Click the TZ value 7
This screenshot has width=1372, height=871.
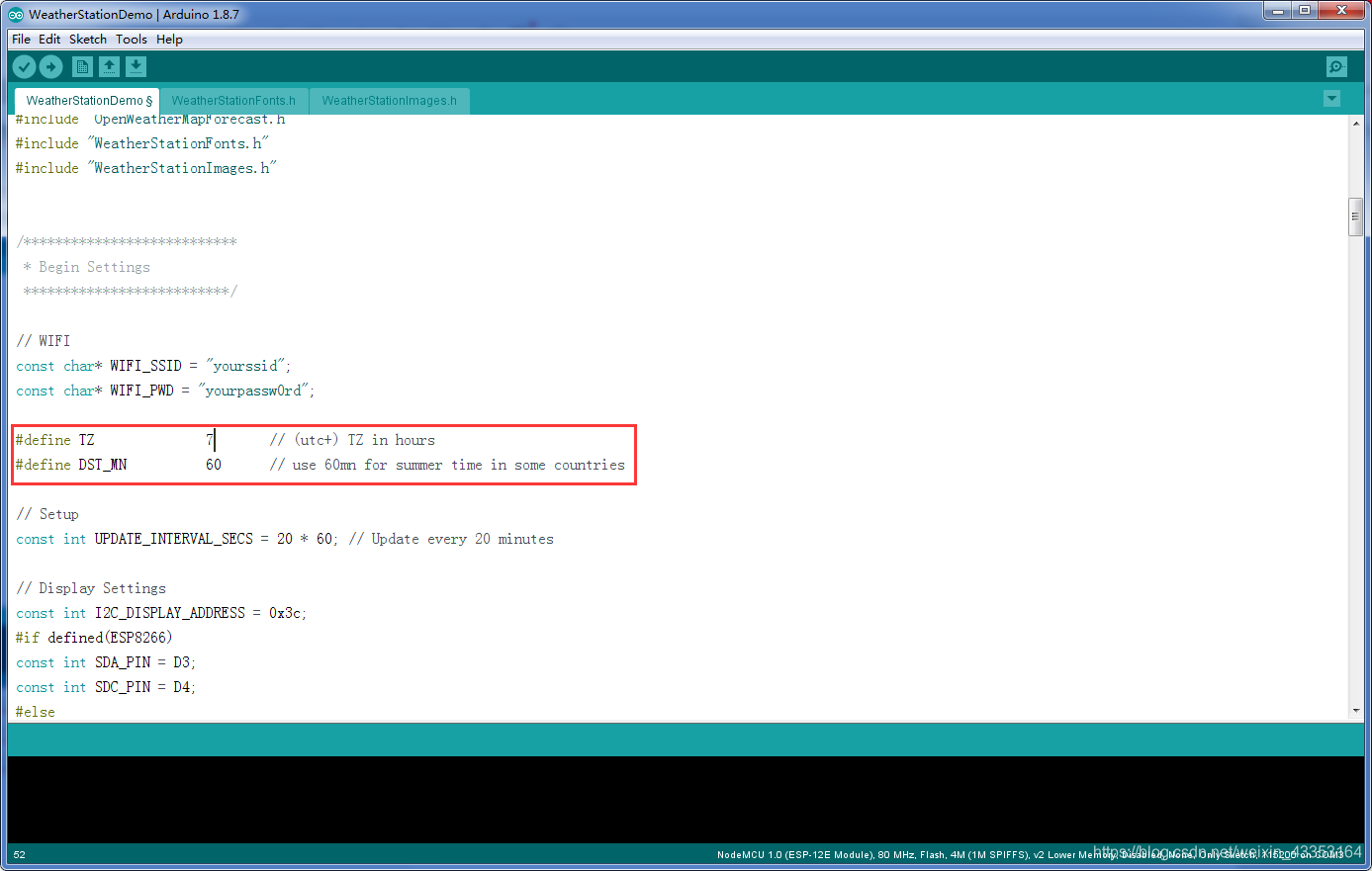210,440
